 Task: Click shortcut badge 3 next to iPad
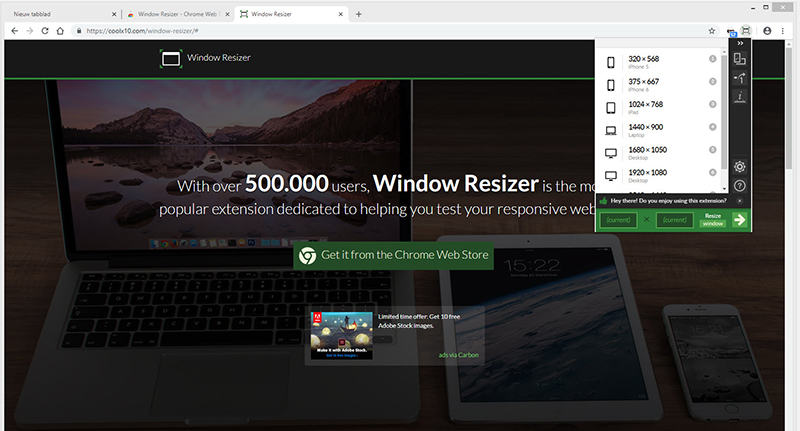click(x=713, y=104)
